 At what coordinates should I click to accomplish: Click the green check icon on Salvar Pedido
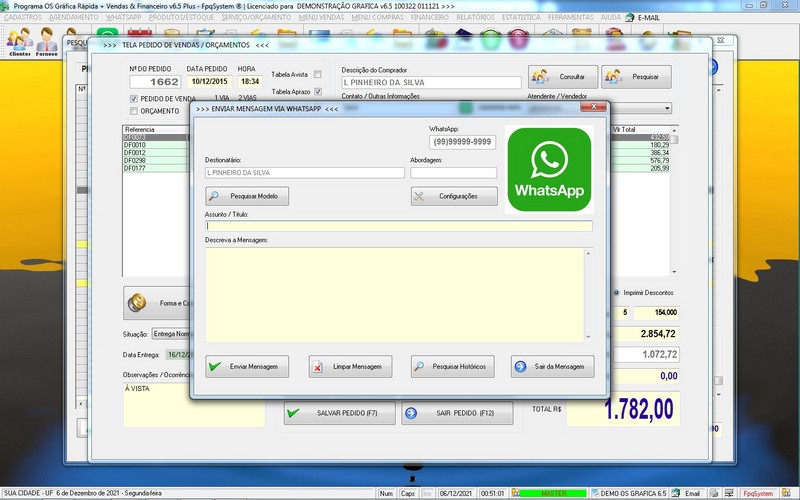point(293,413)
